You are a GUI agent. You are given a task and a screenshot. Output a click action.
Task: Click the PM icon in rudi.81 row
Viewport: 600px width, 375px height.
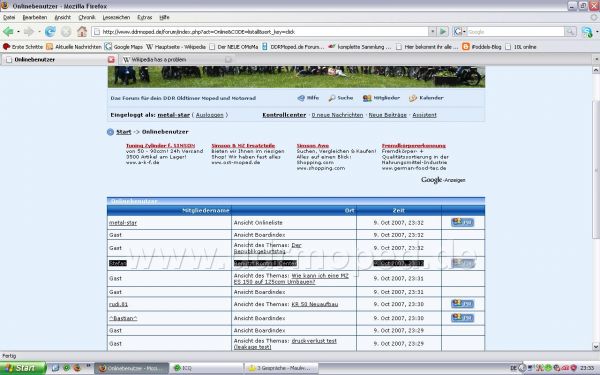462,304
